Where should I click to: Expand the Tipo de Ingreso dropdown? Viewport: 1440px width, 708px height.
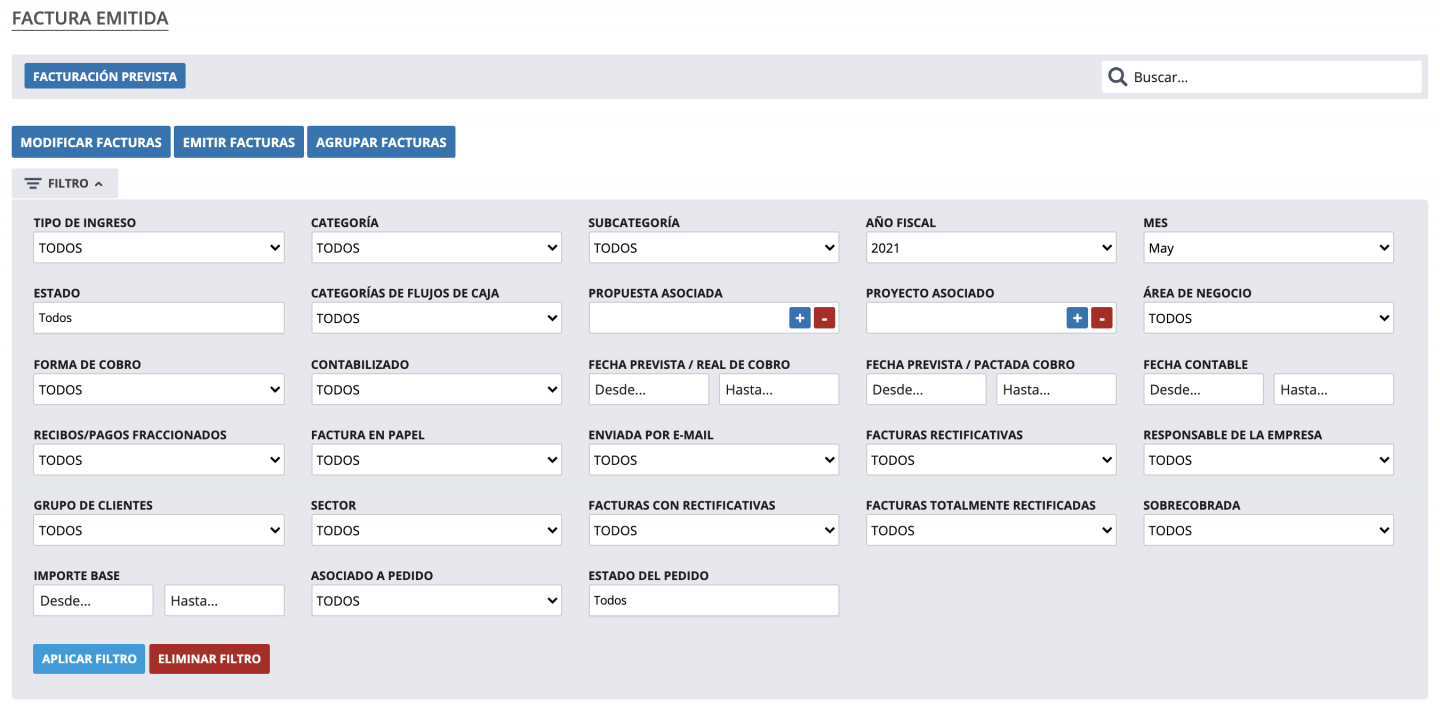[x=158, y=248]
